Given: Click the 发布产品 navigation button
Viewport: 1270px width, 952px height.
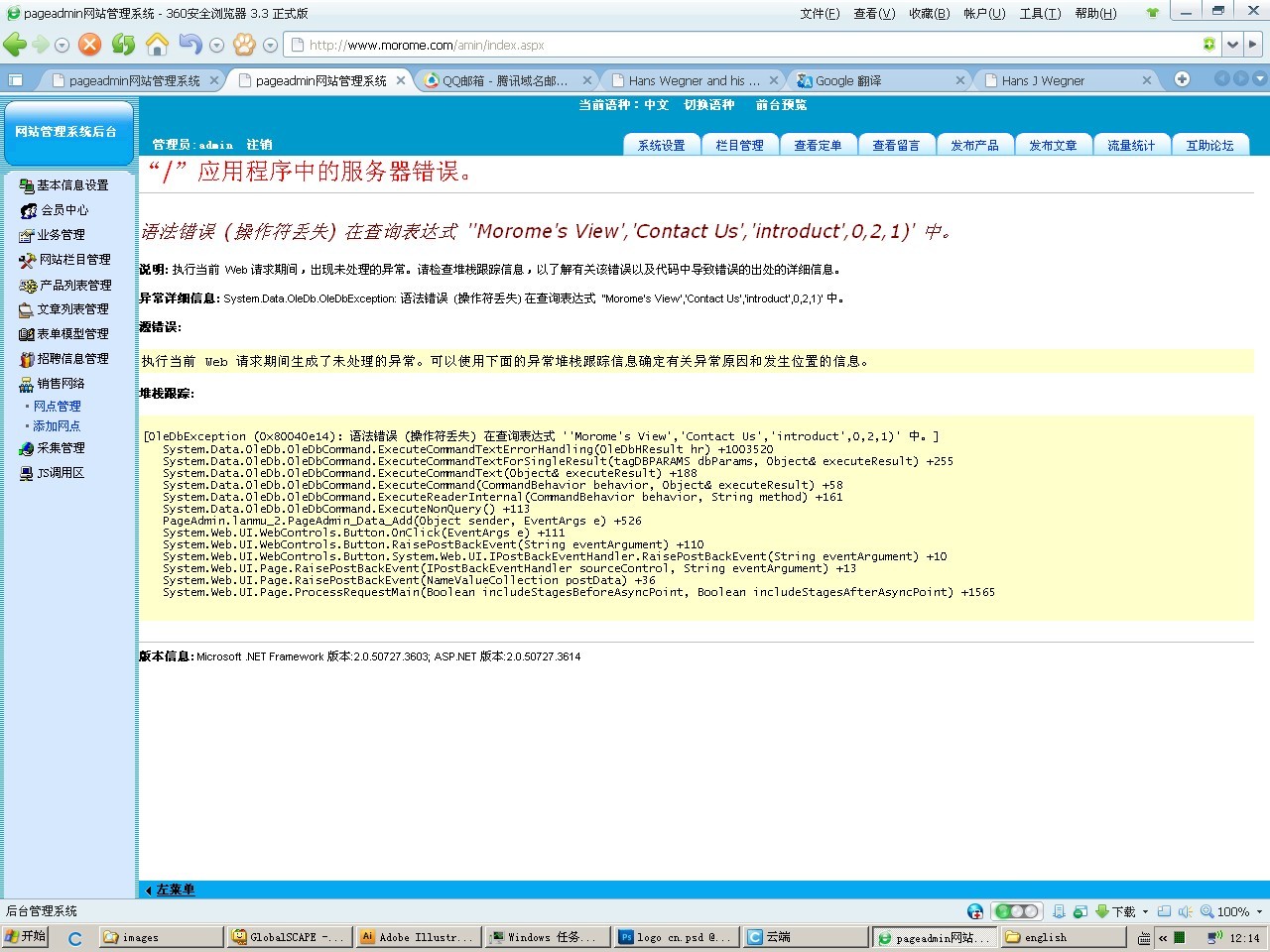Looking at the screenshot, I should 974,145.
